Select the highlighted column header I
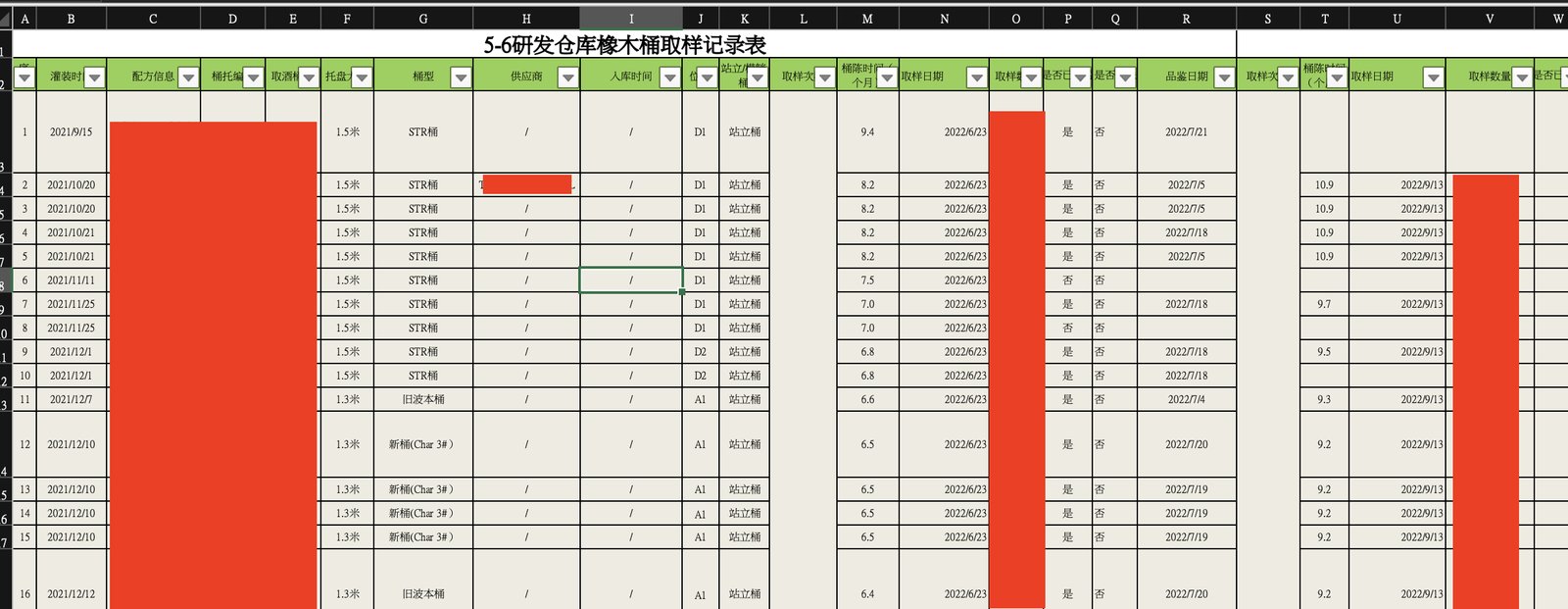 [631, 19]
